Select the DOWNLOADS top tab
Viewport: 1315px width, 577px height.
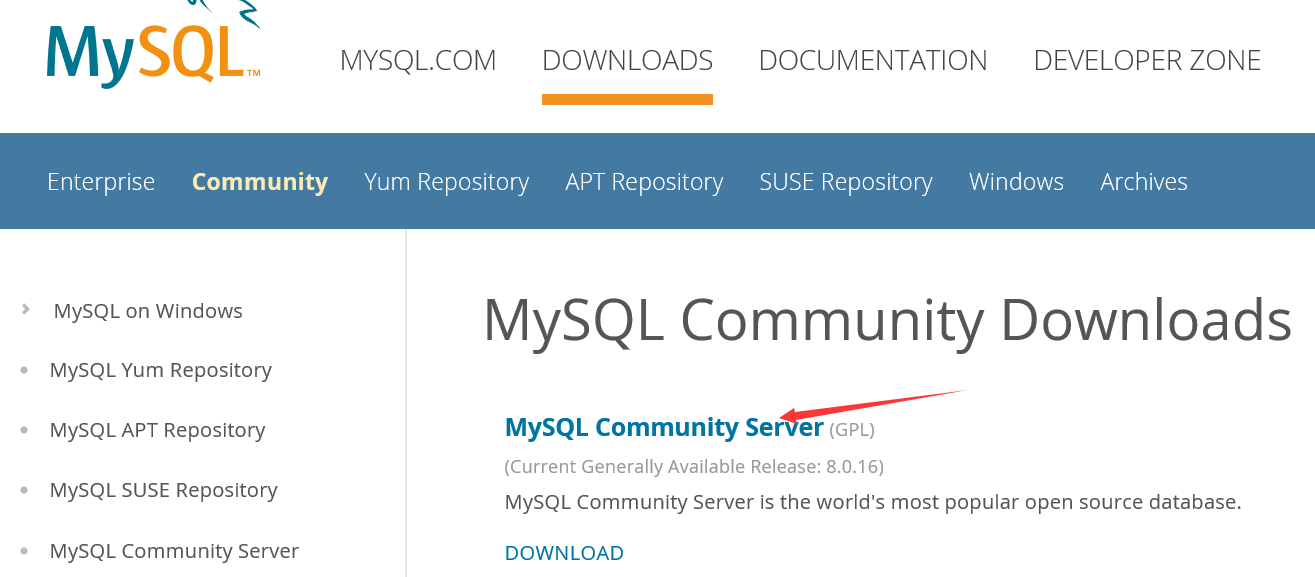click(627, 60)
